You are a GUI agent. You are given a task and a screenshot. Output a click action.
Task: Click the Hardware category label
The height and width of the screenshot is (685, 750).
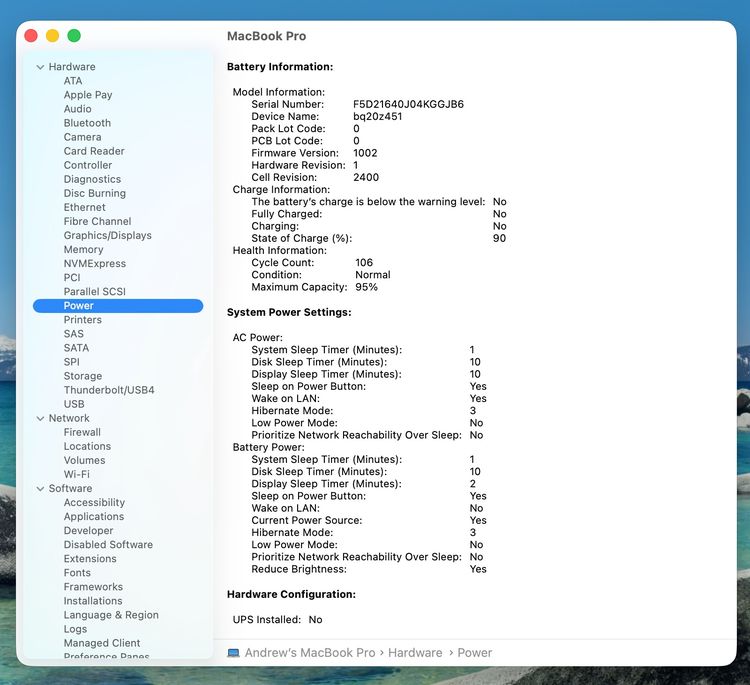(72, 67)
